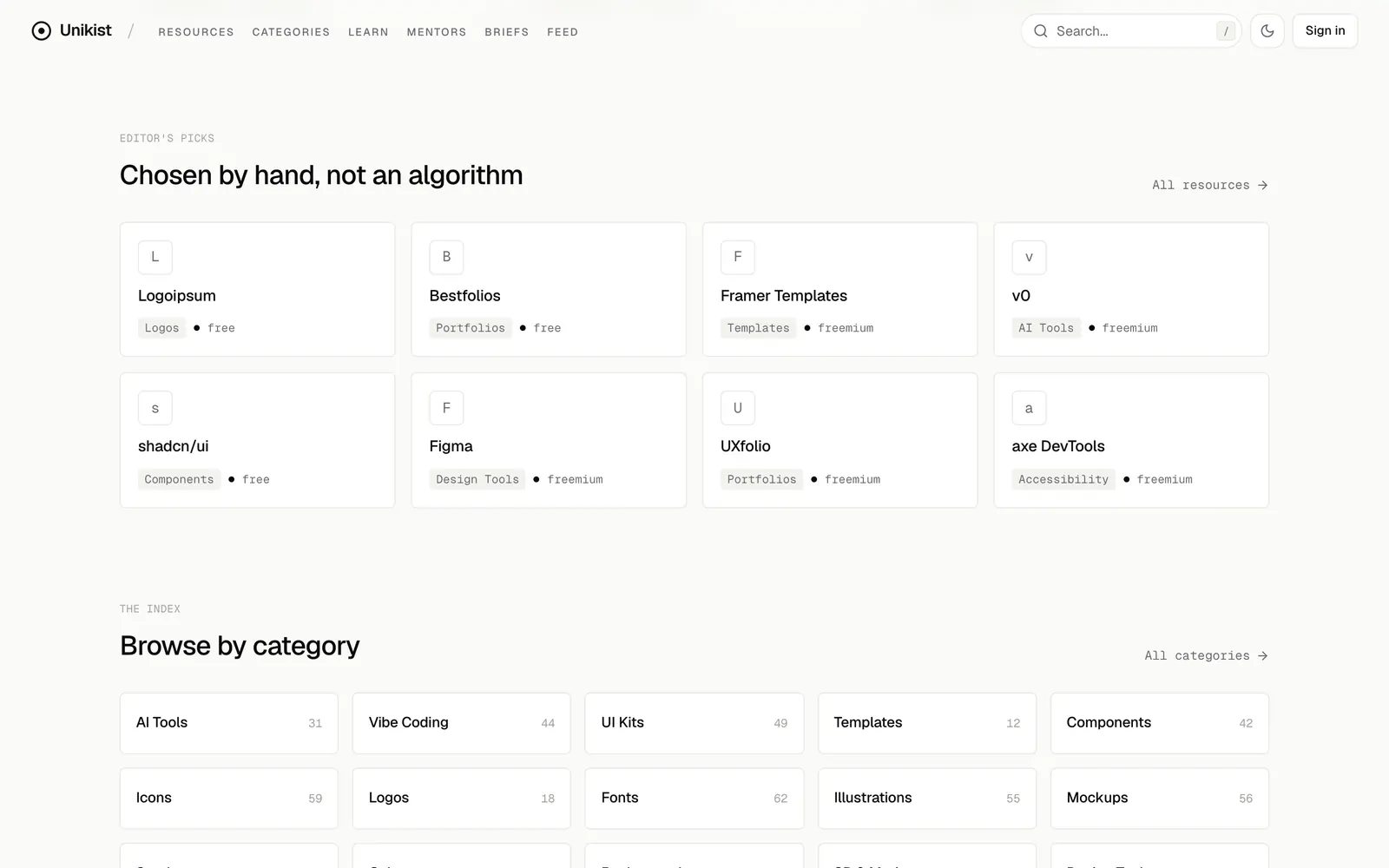Open the Feed nav item
This screenshot has height=868, width=1389.
tap(563, 32)
